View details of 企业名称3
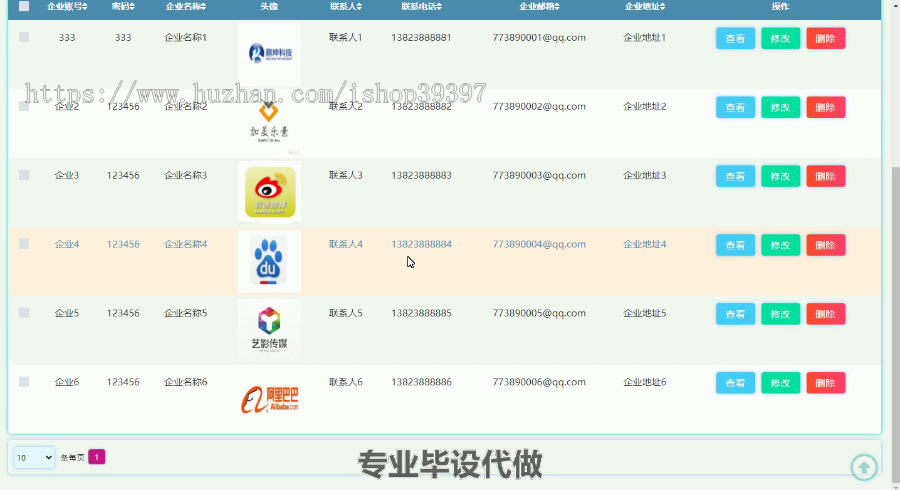 tap(735, 176)
